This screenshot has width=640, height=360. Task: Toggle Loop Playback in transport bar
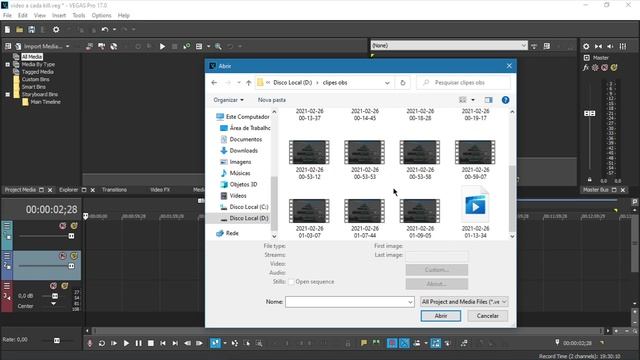coord(102,344)
